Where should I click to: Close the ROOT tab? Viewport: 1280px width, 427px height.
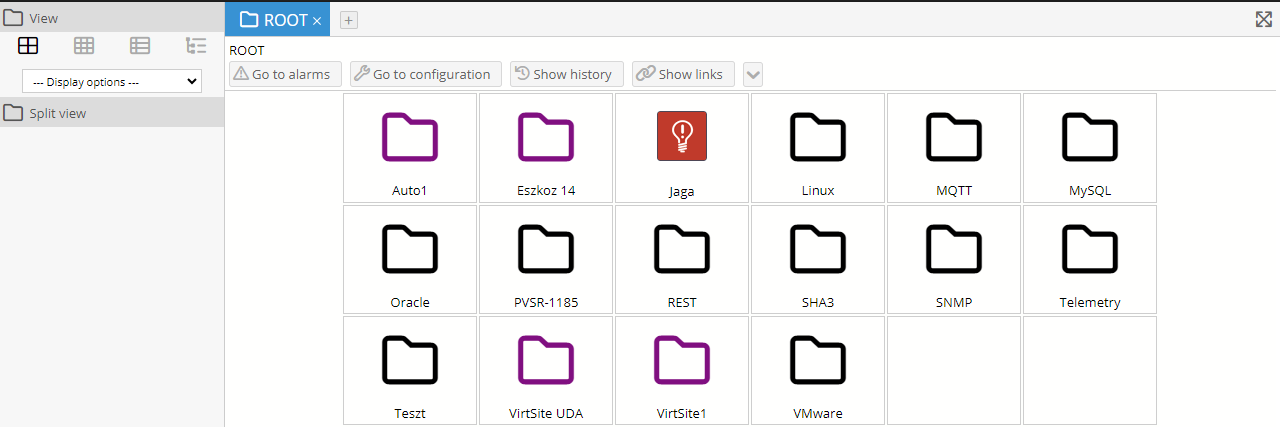pyautogui.click(x=317, y=21)
